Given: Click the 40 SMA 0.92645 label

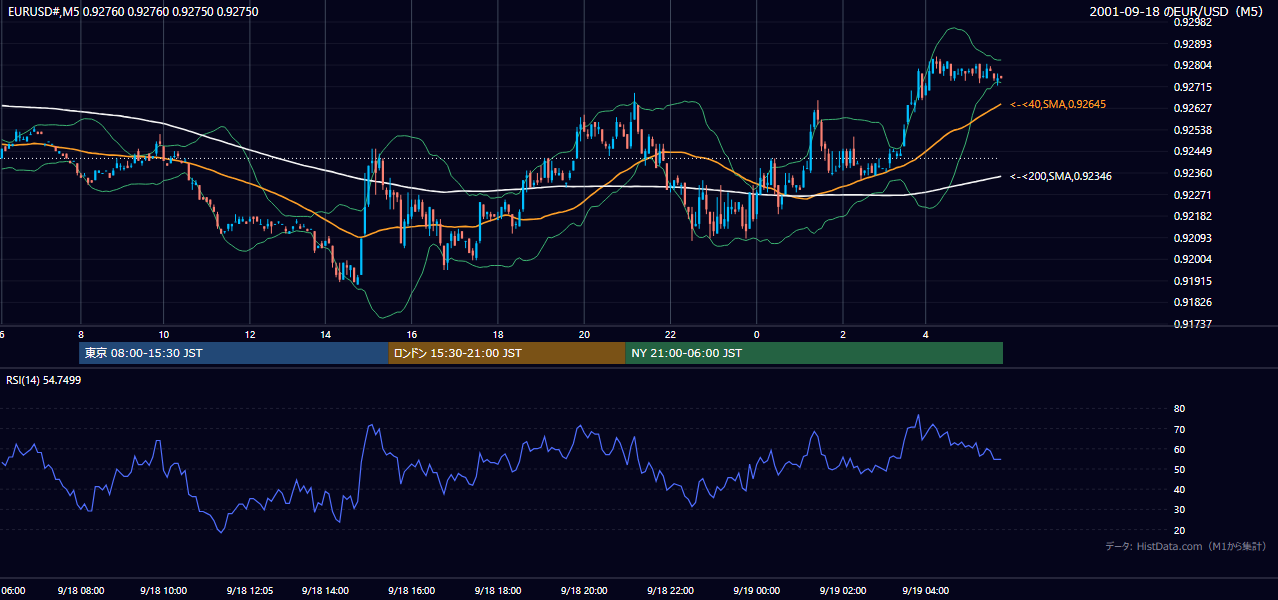Looking at the screenshot, I should (x=1058, y=104).
